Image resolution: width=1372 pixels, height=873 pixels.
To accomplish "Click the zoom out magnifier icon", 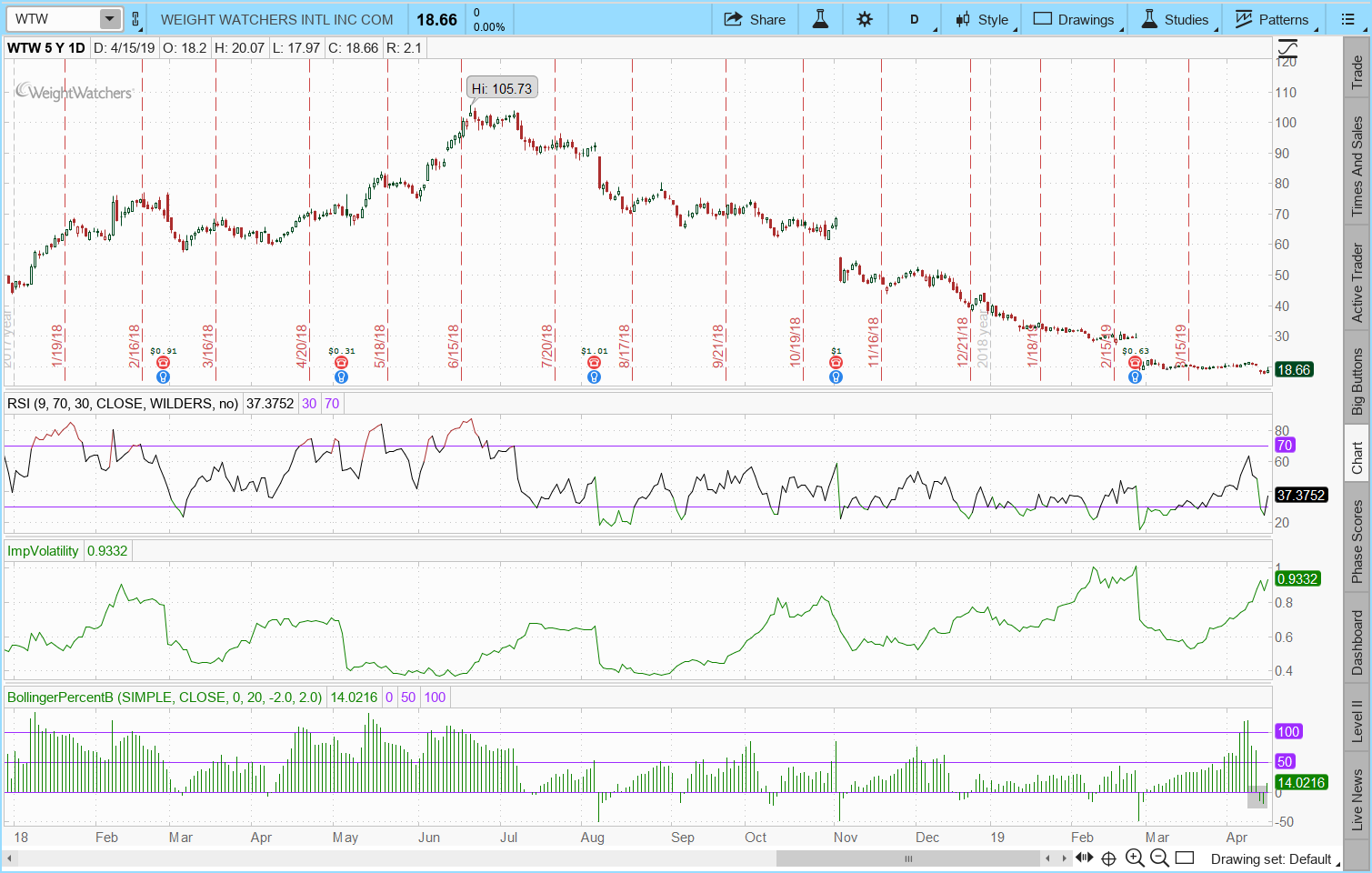I will tap(1158, 858).
